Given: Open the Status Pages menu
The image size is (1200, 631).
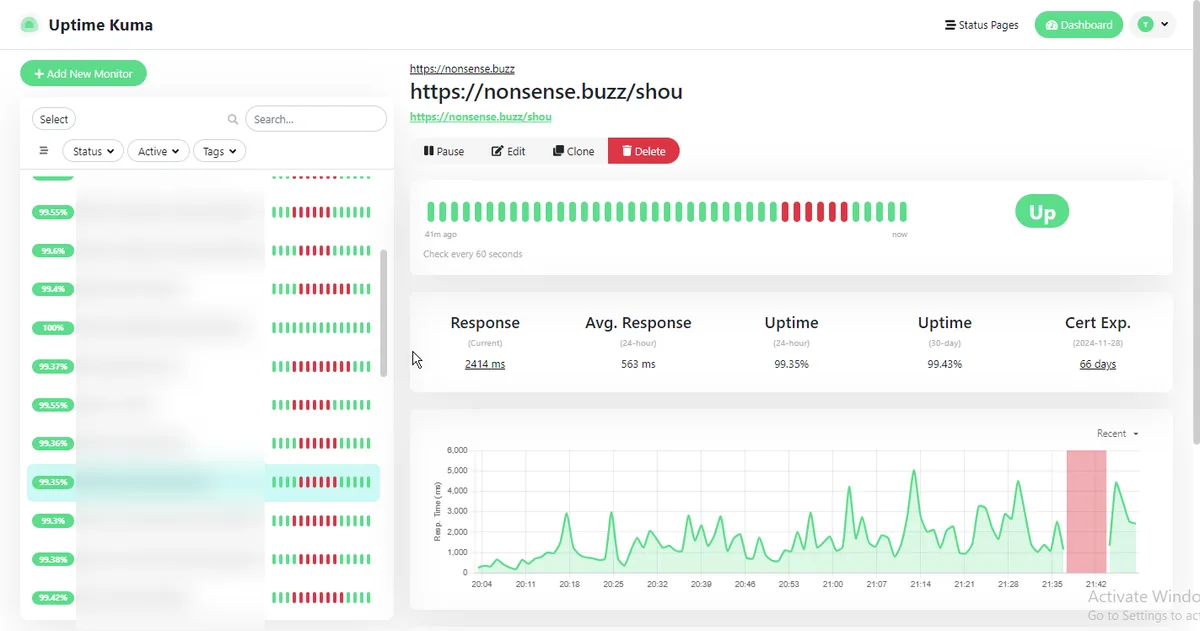Looking at the screenshot, I should [x=981, y=25].
